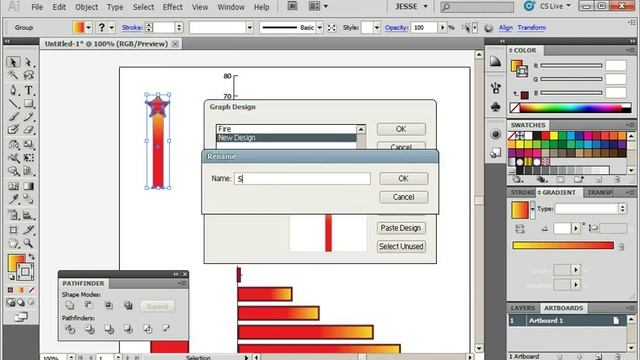Viewport: 640px width, 360px height.
Task: Click Intersect shape mode in Pathfinder
Action: click(109, 305)
